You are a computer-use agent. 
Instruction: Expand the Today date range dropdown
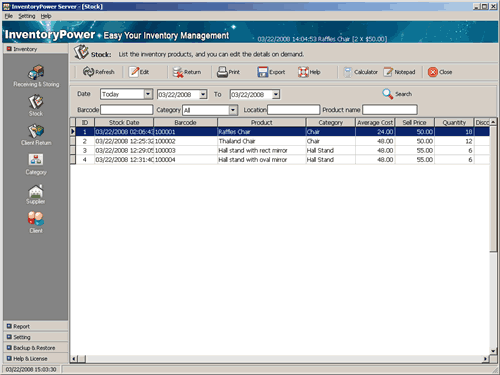[148, 94]
